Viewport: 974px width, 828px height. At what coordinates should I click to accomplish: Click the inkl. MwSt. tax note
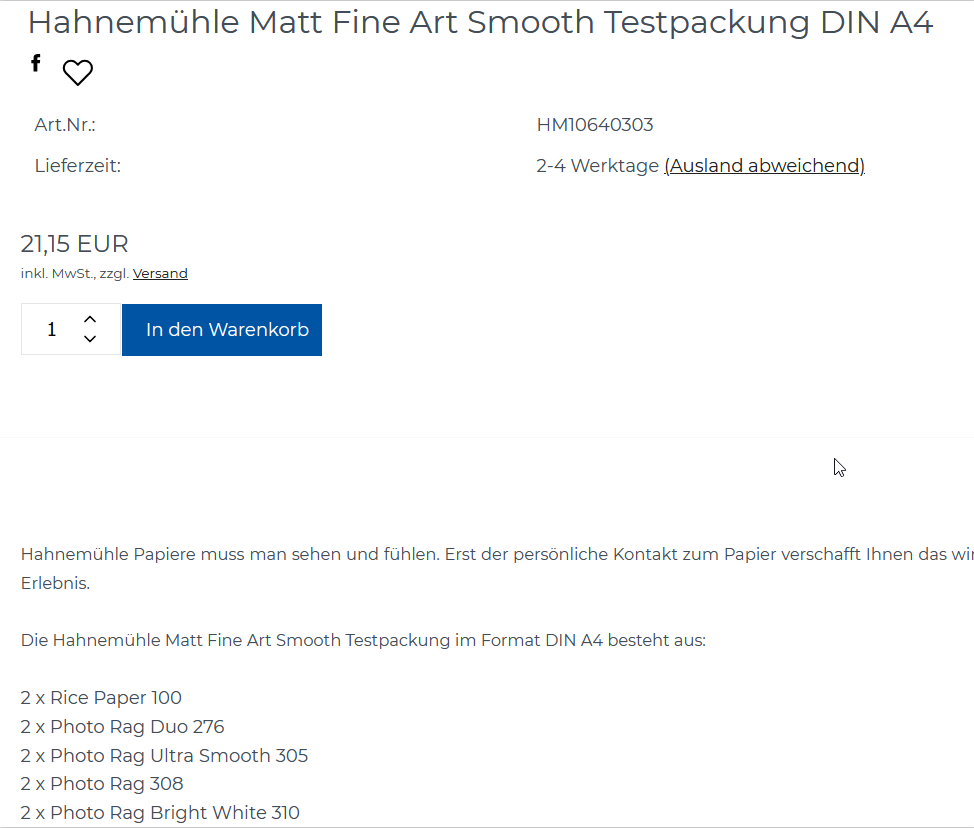(58, 273)
